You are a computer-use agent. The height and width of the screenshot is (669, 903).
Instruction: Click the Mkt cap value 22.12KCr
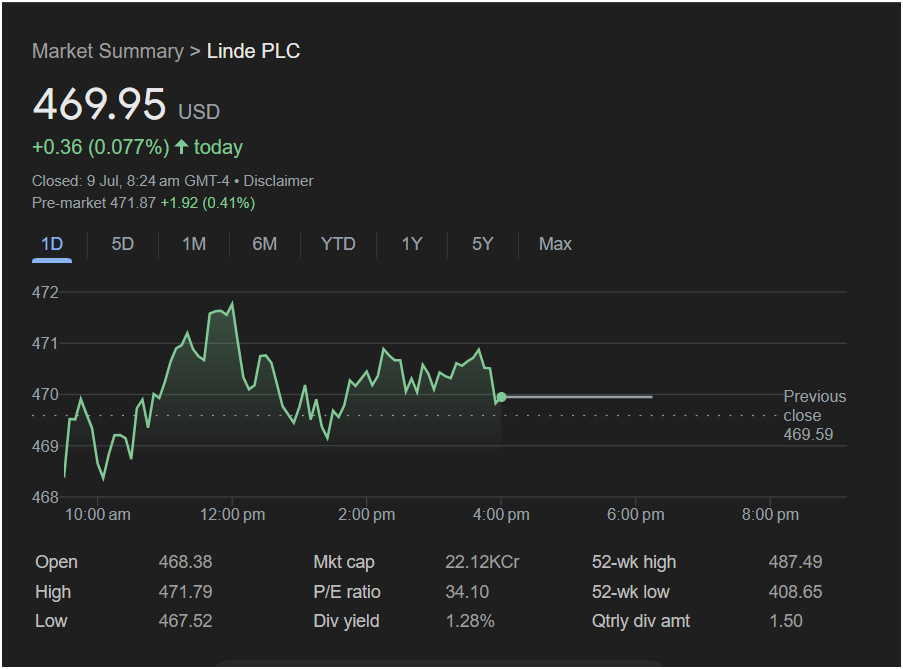click(482, 562)
